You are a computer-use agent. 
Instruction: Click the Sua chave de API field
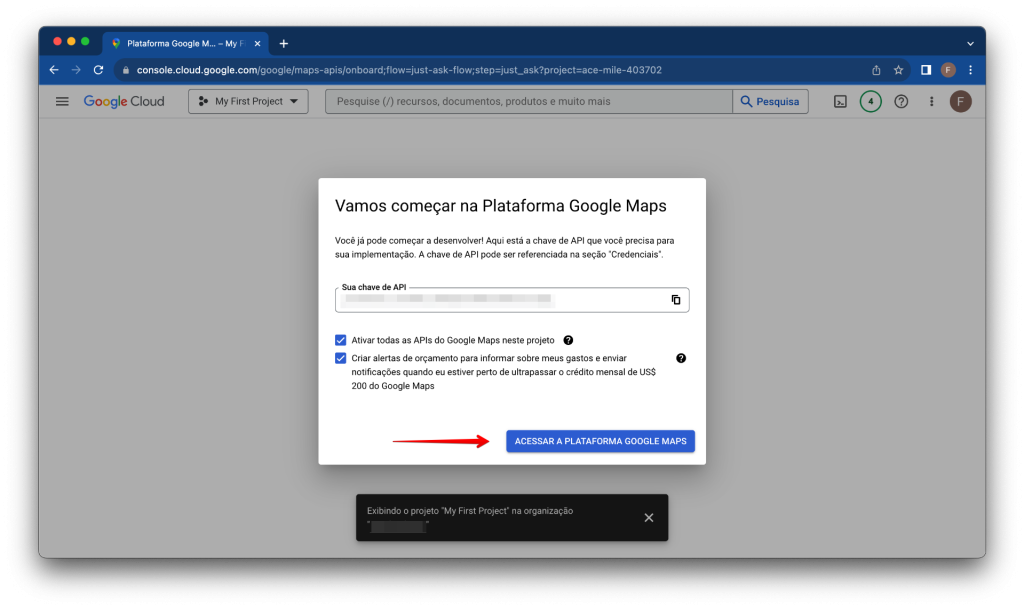click(512, 300)
